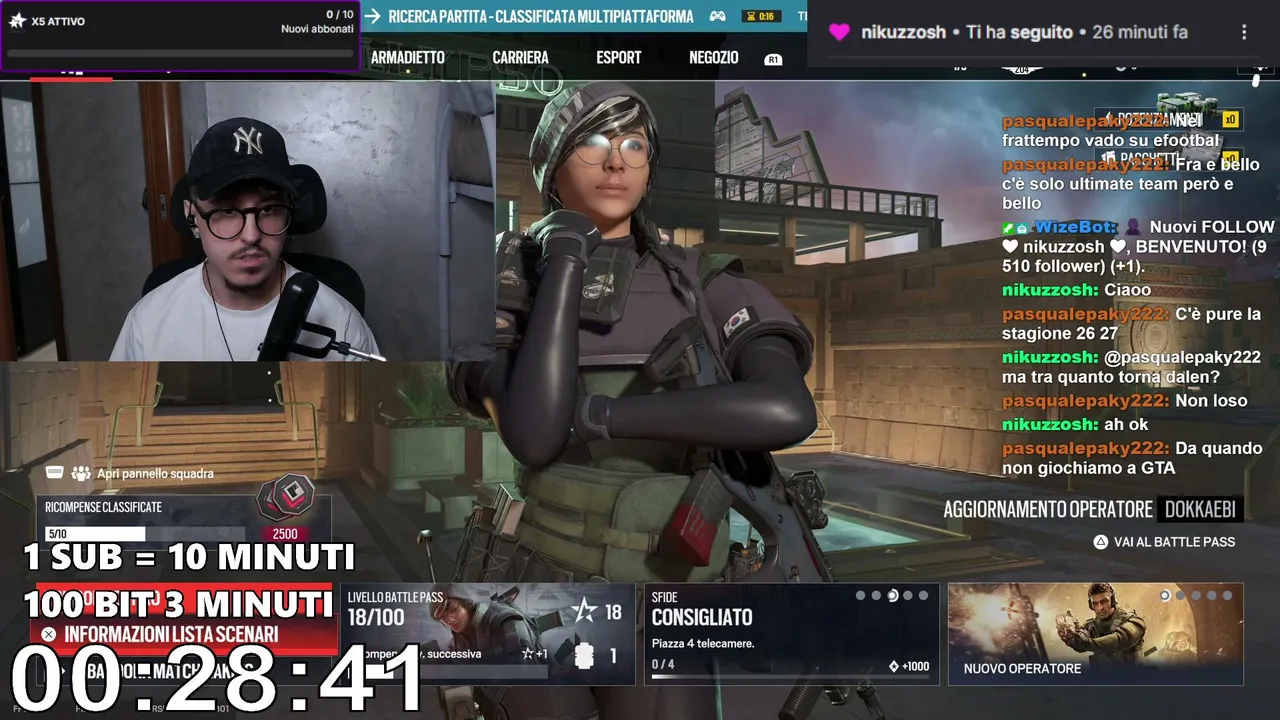Click Apri pannello squadra
The height and width of the screenshot is (720, 1280).
[155, 474]
